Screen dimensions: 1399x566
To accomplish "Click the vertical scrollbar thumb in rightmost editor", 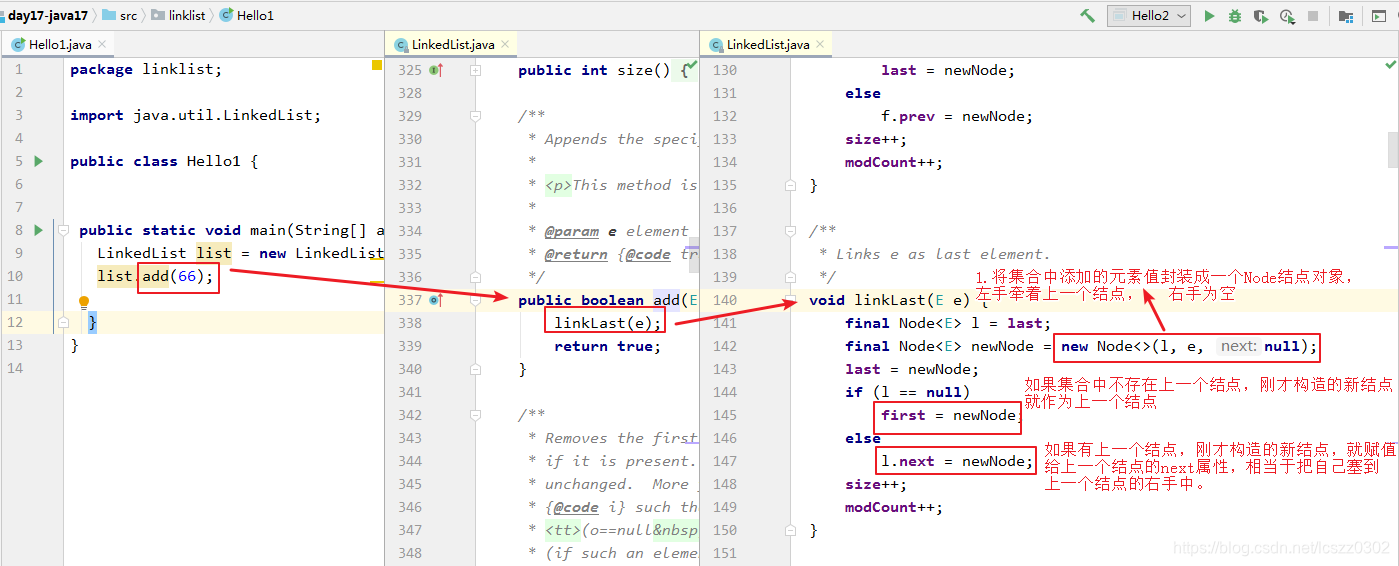I will tap(1392, 148).
